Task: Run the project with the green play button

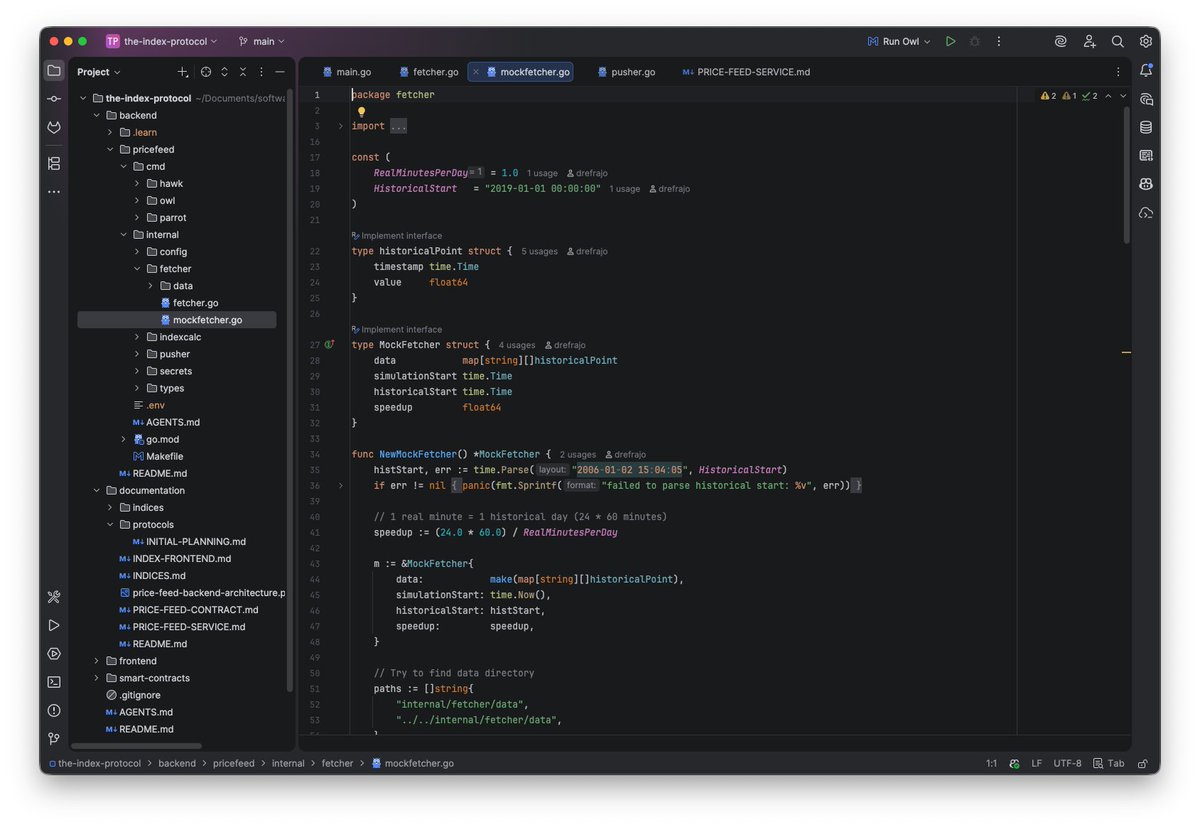Action: [950, 41]
